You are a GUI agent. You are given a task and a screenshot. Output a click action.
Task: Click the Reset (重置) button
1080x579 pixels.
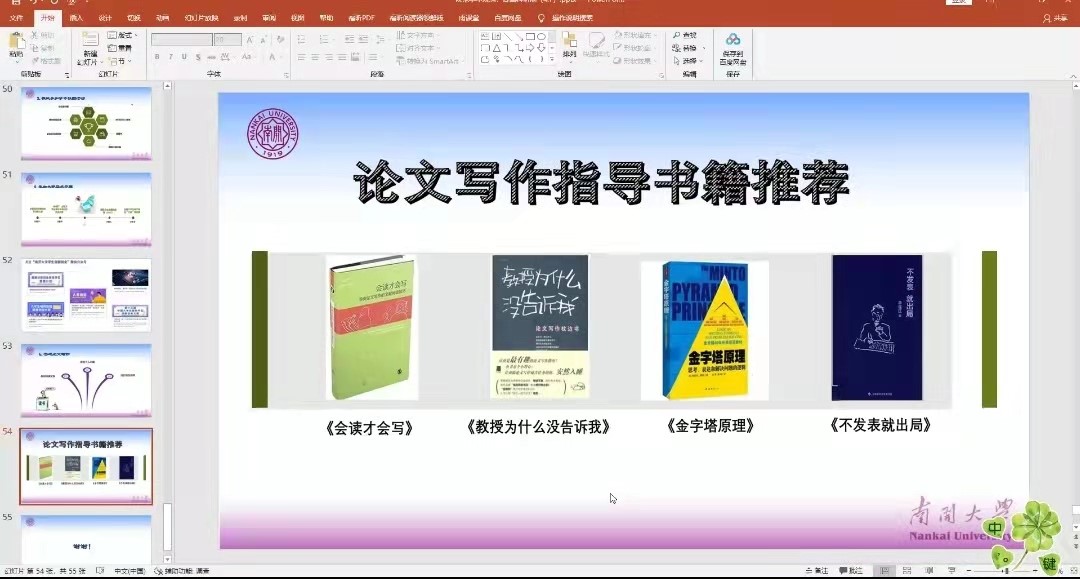(120, 48)
